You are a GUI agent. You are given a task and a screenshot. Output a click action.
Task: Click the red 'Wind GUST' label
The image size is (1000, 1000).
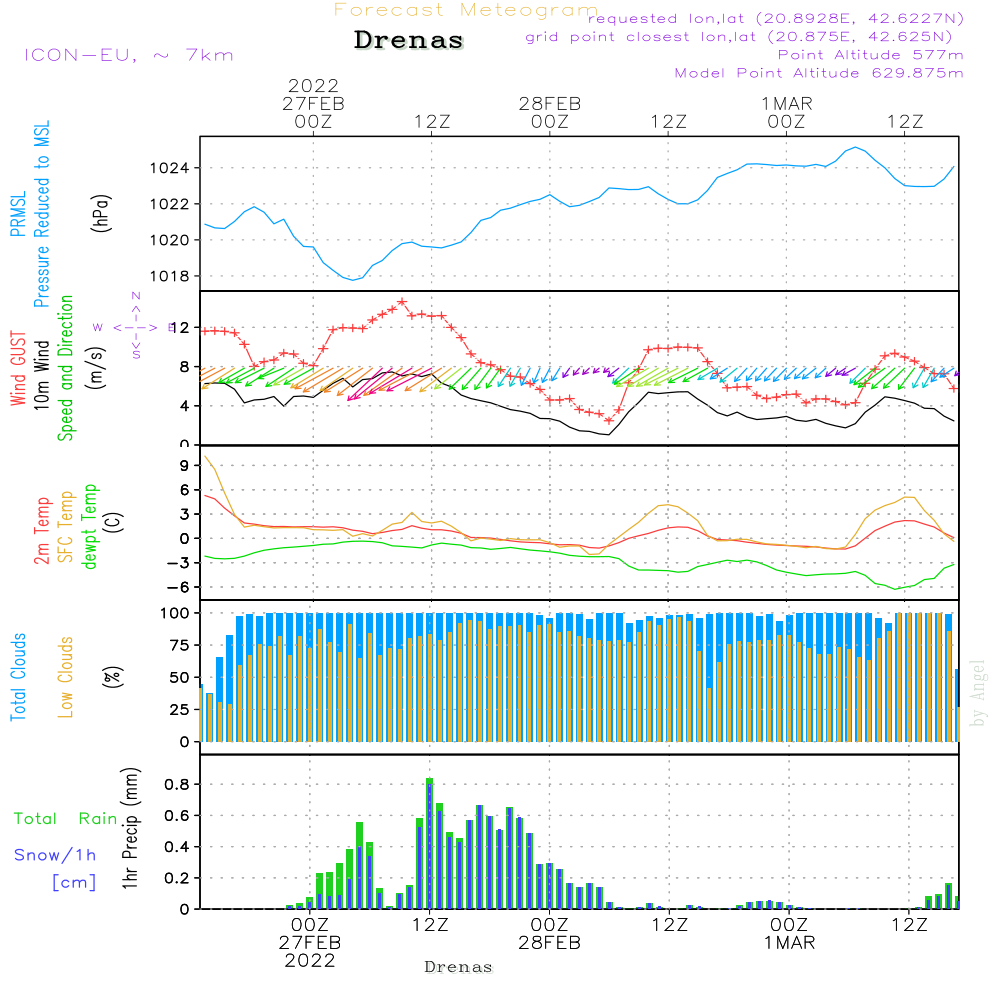[x=18, y=368]
